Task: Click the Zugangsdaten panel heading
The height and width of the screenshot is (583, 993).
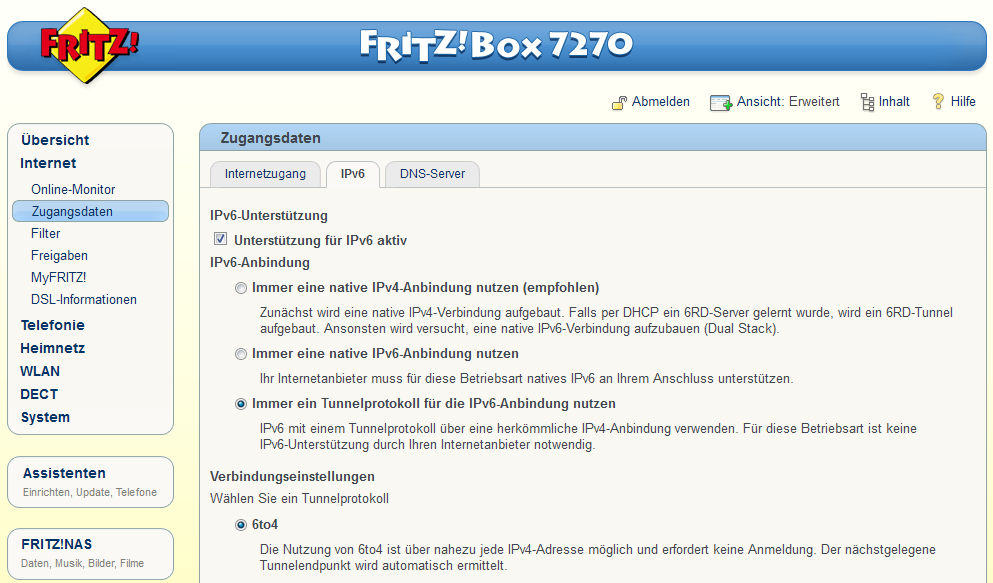Action: coord(270,138)
